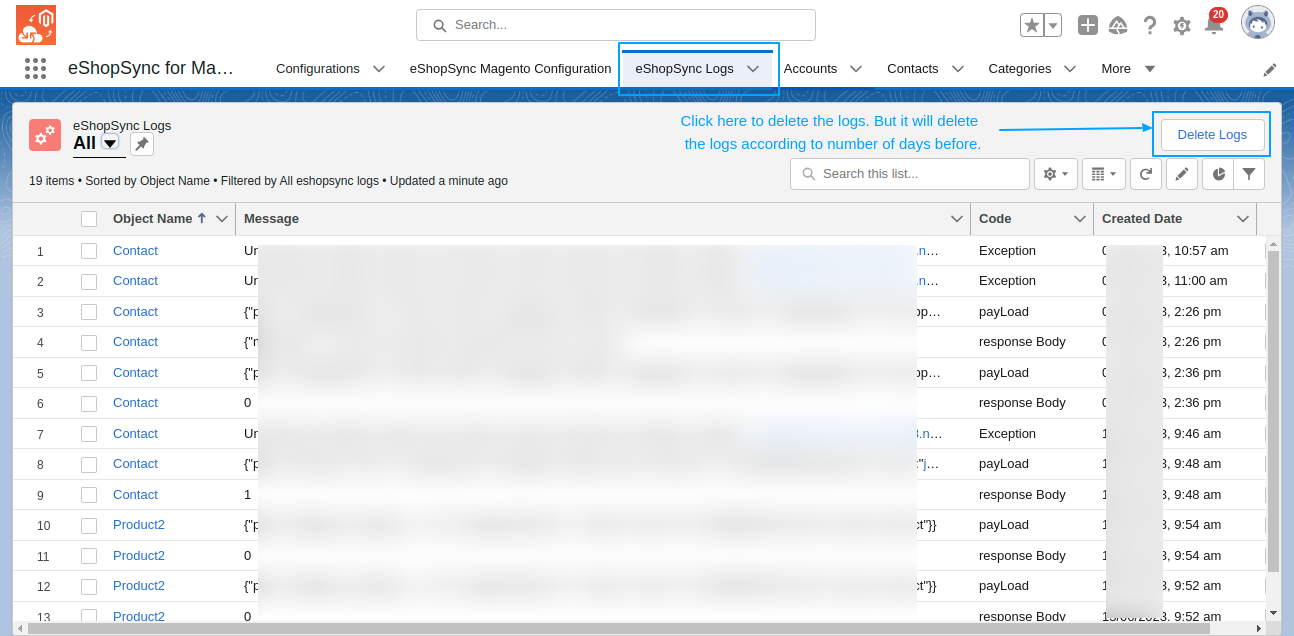This screenshot has height=636, width=1294.
Task: Open the user profile avatar
Action: 1257,23
